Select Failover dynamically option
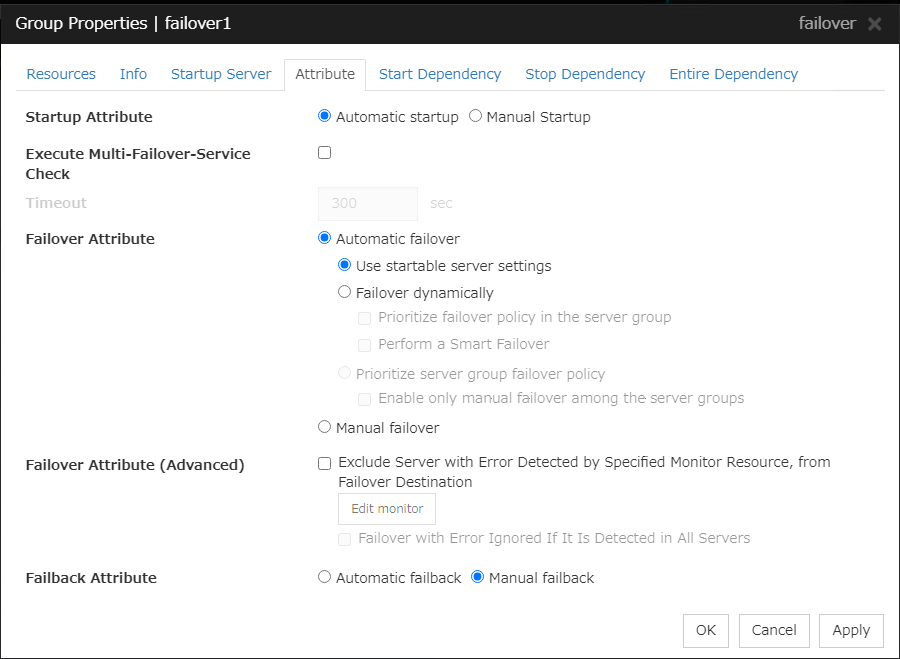Screen dimensions: 900x659 pos(345,292)
